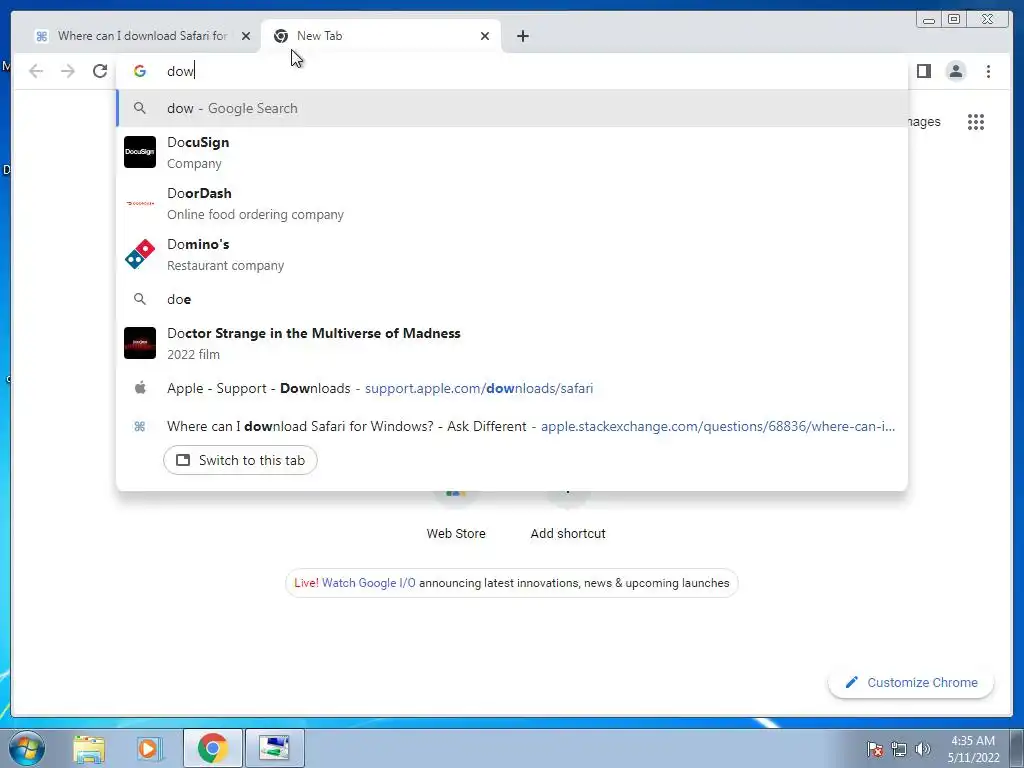Open Apple Support Downloads suggestion

click(x=512, y=389)
